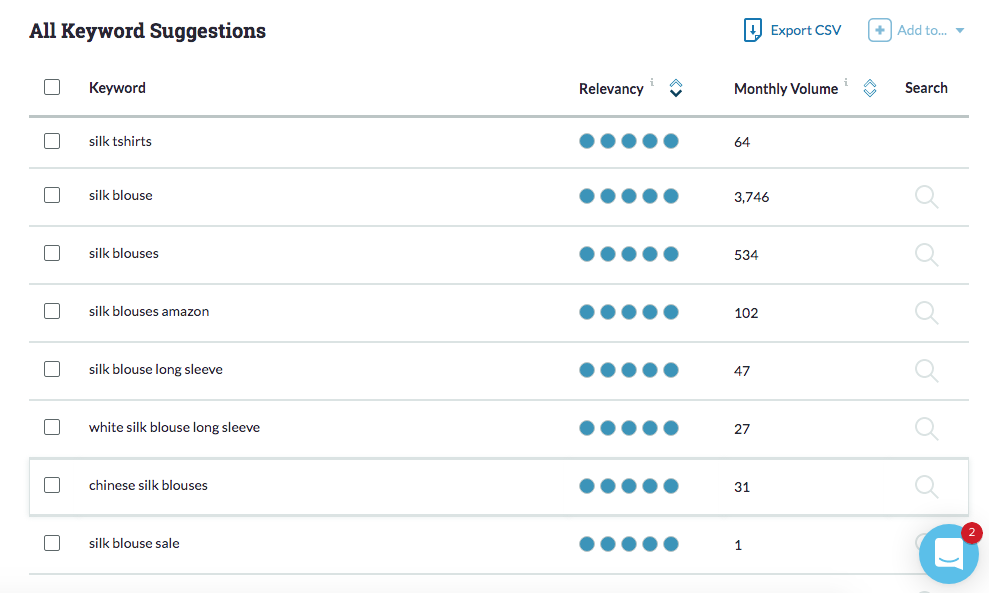989x593 pixels.
Task: Sort by Relevancy using sort arrows
Action: point(676,88)
